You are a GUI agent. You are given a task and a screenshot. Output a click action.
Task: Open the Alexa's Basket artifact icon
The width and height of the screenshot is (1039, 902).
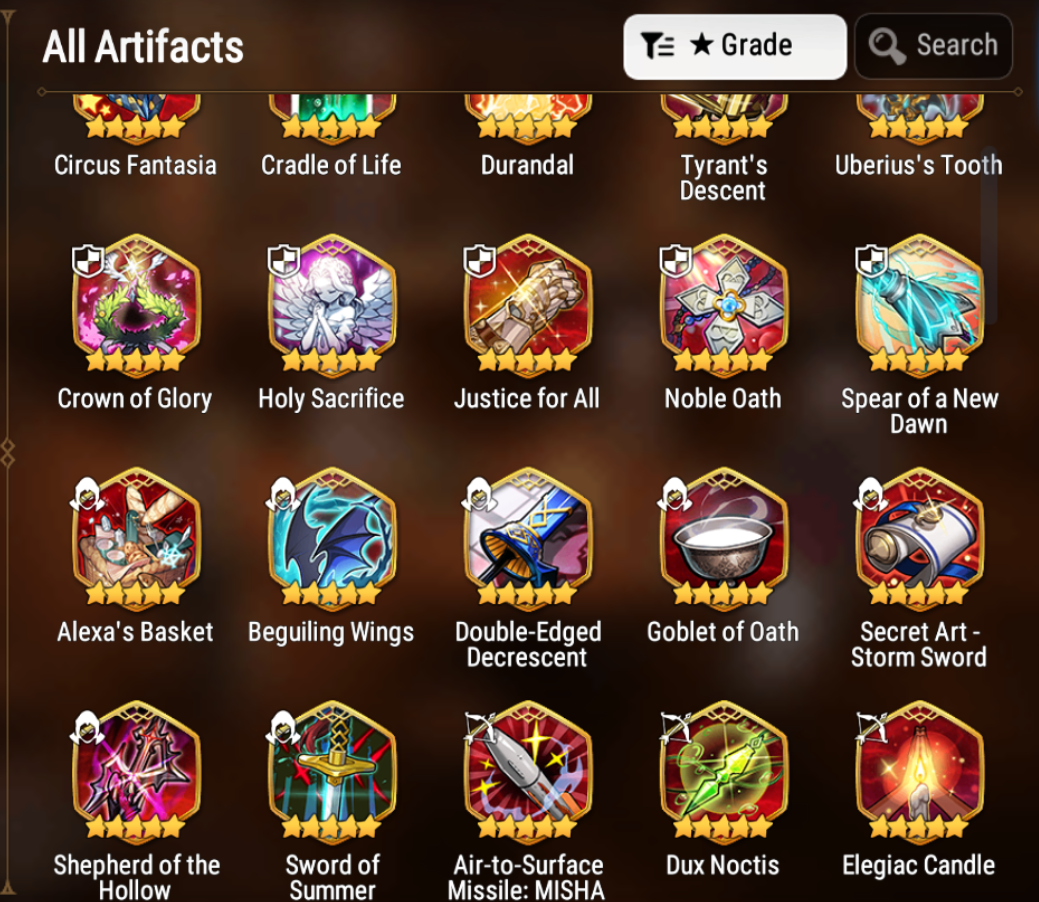tap(135, 536)
